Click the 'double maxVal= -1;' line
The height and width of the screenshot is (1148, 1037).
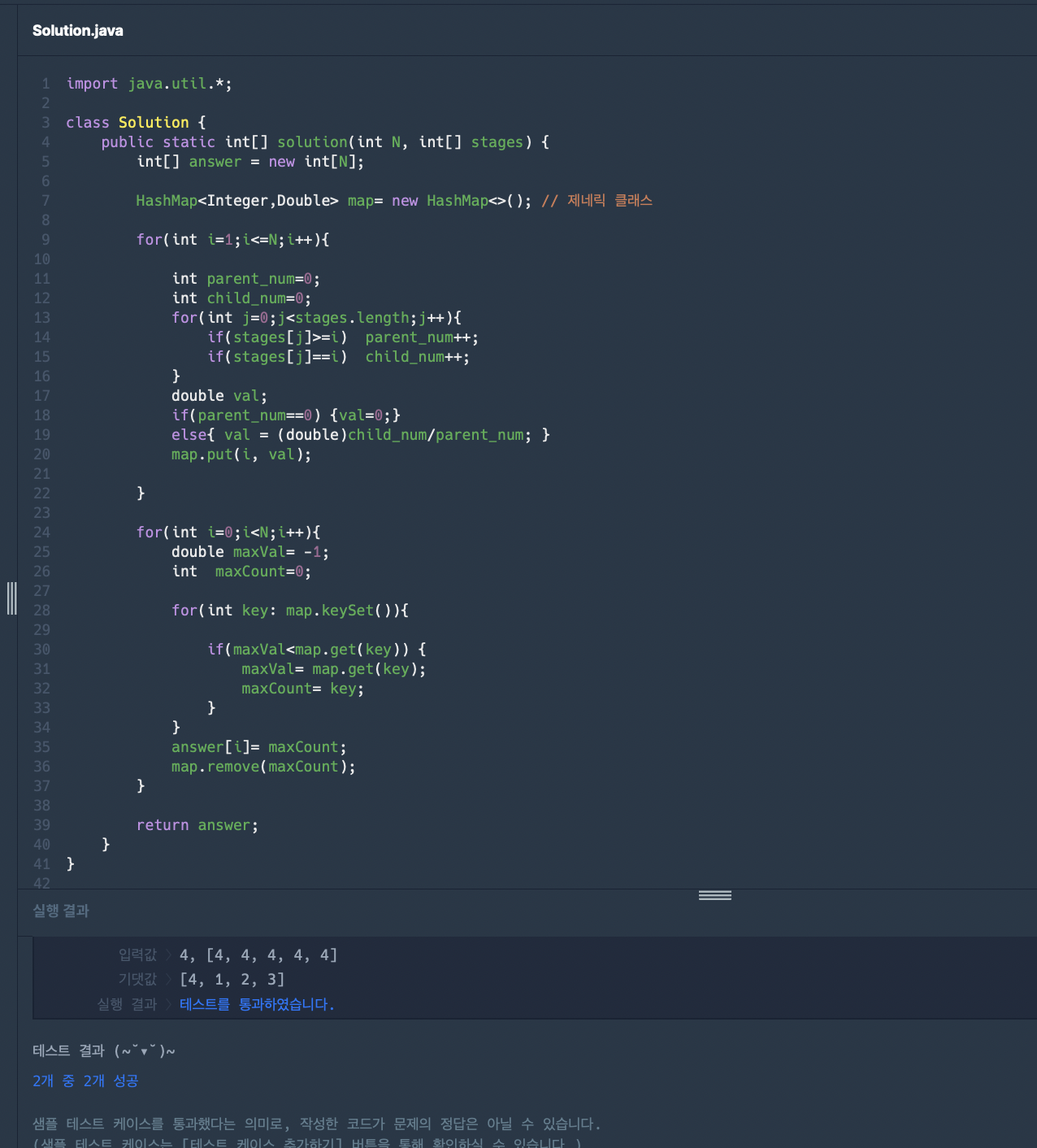pos(250,552)
